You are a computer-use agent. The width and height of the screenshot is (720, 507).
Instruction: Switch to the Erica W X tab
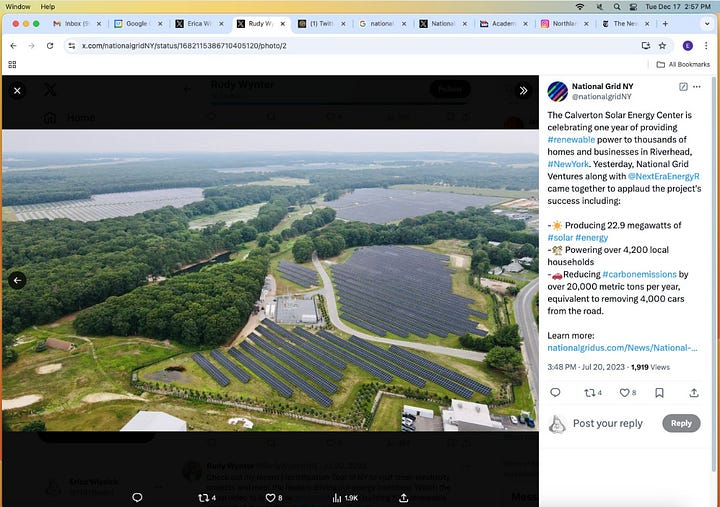pos(199,23)
